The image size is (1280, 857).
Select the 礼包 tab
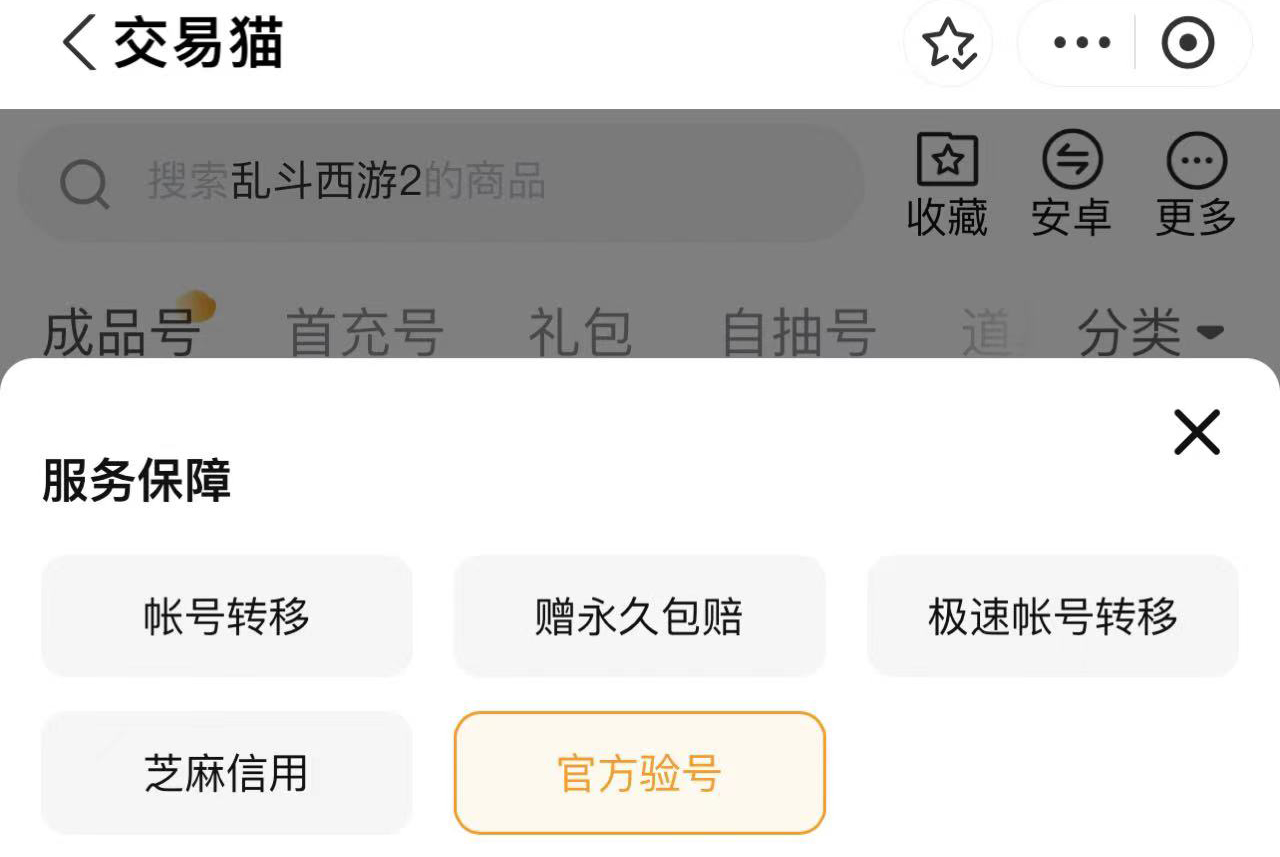coord(580,332)
